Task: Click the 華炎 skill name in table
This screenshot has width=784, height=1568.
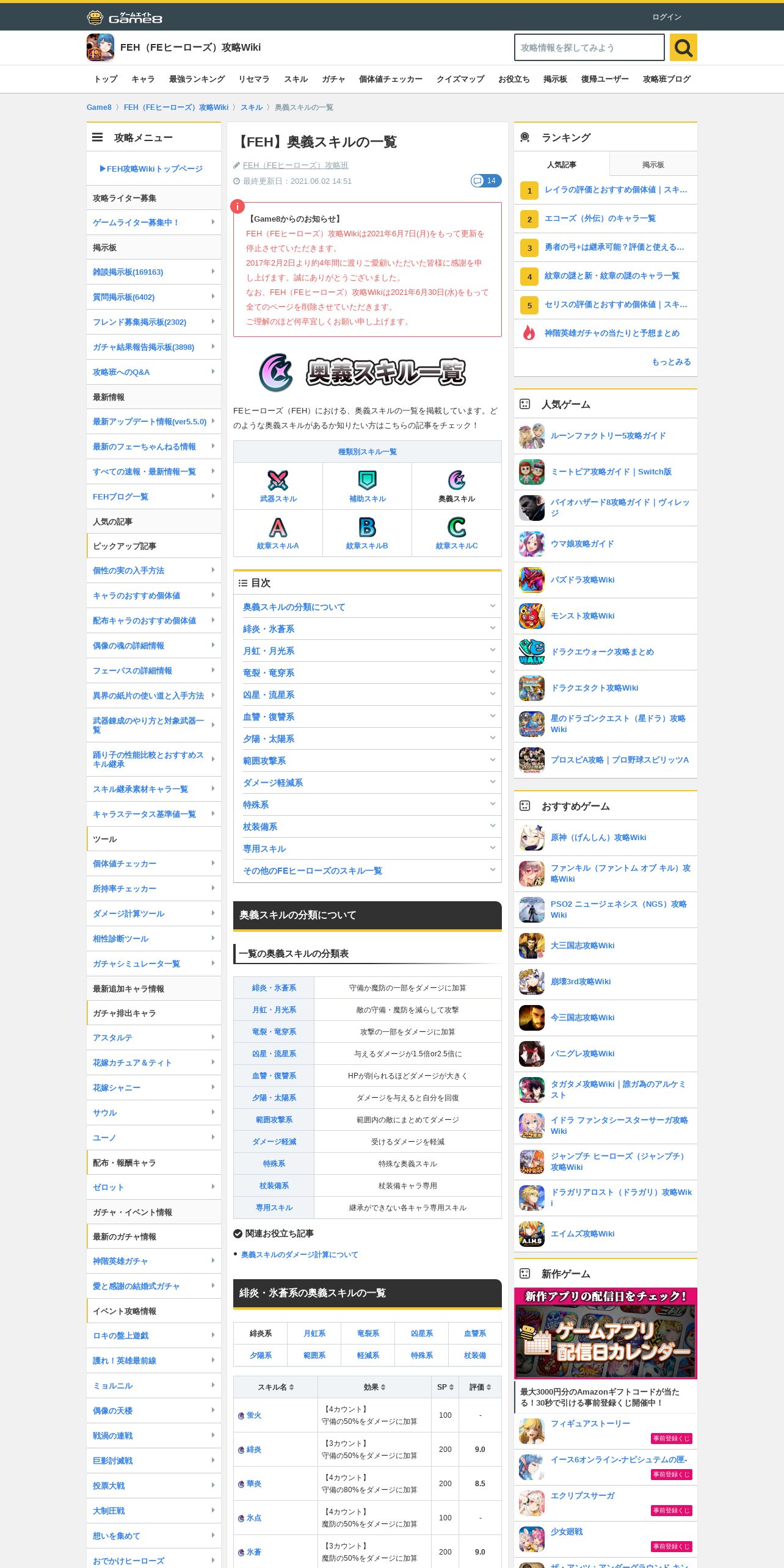Action: click(254, 1484)
